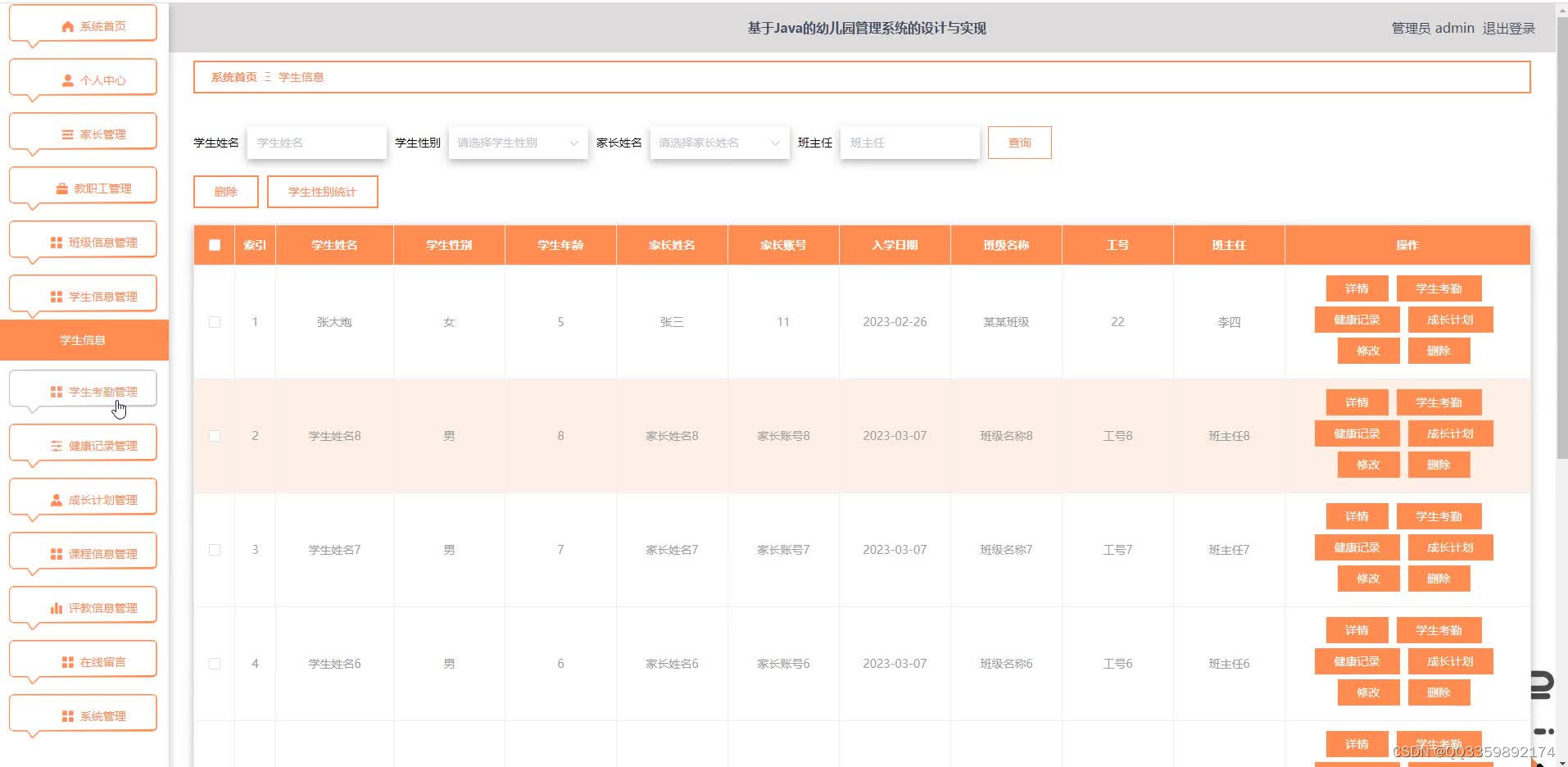Click 学生考勤 for 学生姓名7 row
This screenshot has width=1568, height=767.
coord(1439,516)
